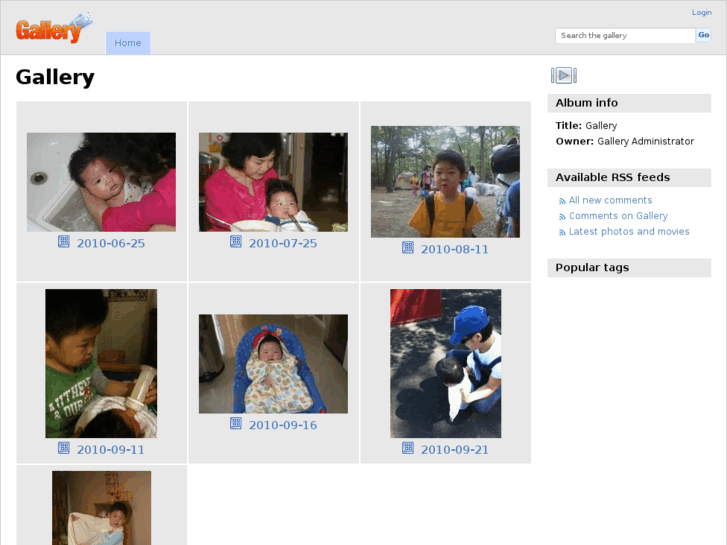Open All new comments feed
Viewport: 727px width, 545px height.
coord(610,200)
